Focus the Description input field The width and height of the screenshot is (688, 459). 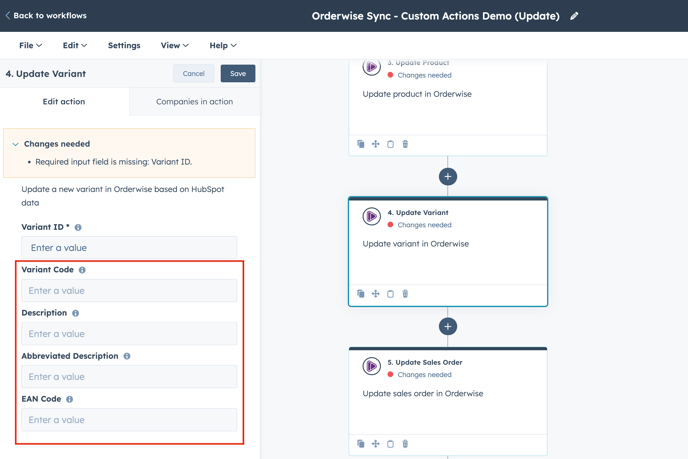tap(129, 333)
